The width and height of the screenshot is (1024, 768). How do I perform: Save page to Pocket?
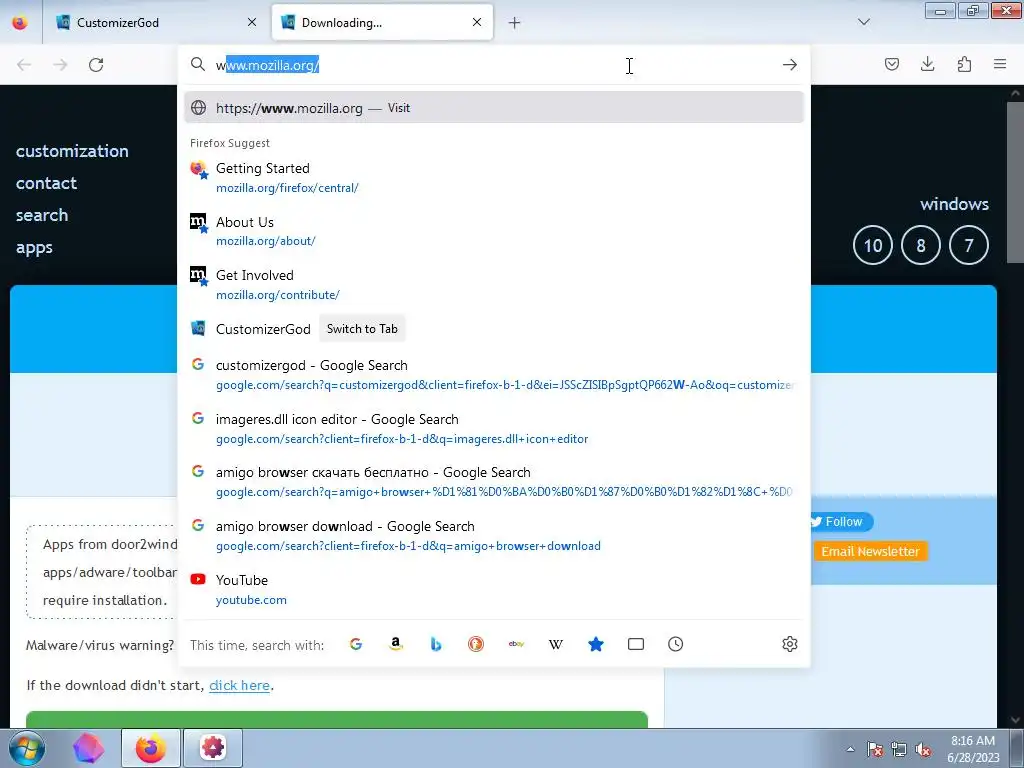891,64
